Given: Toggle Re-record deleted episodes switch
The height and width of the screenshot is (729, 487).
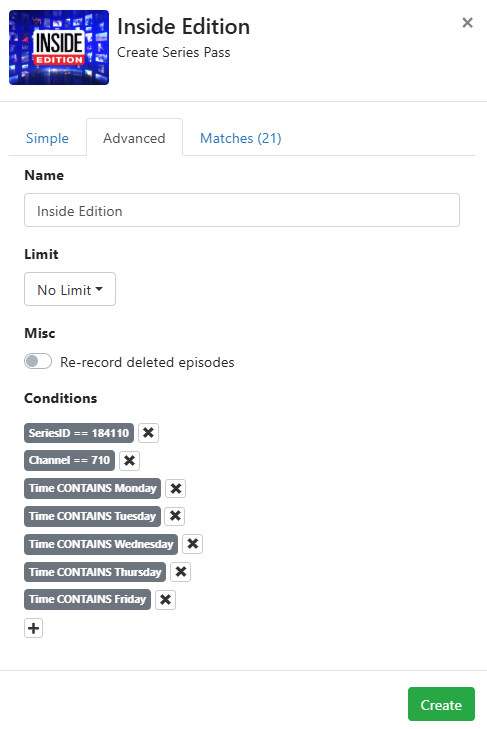Looking at the screenshot, I should pos(38,361).
